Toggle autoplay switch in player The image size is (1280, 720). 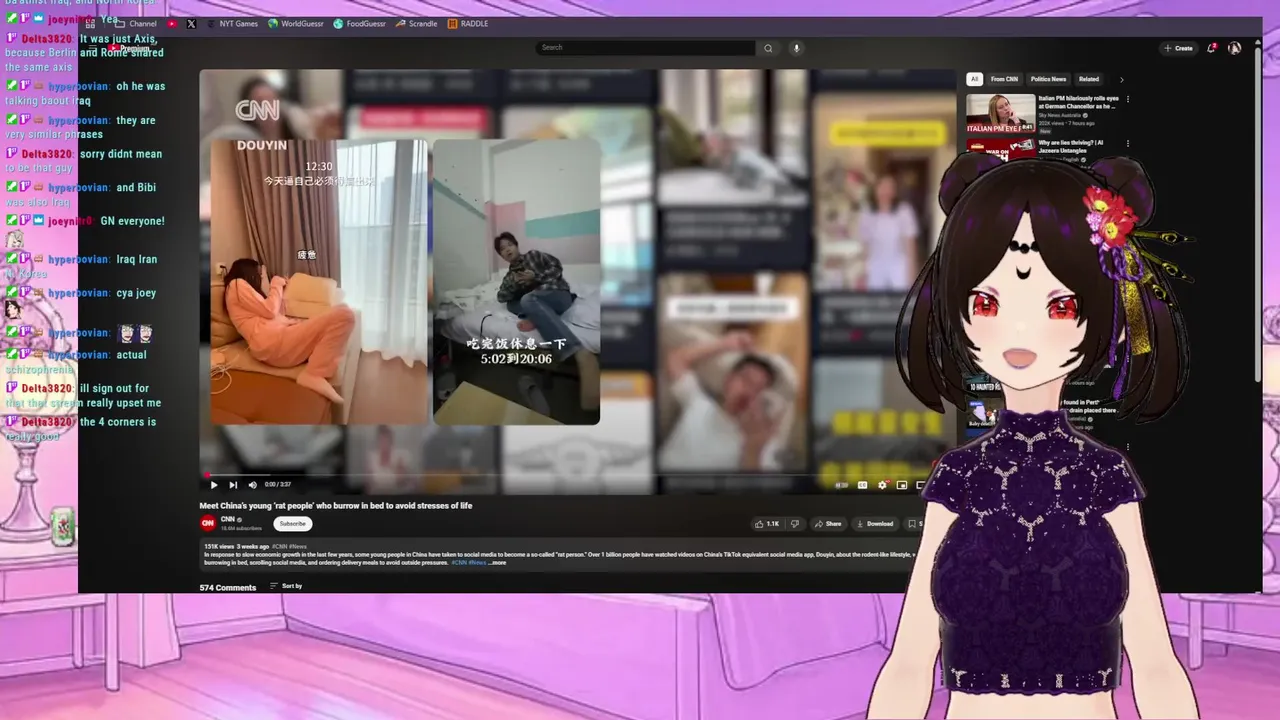pyautogui.click(x=841, y=485)
